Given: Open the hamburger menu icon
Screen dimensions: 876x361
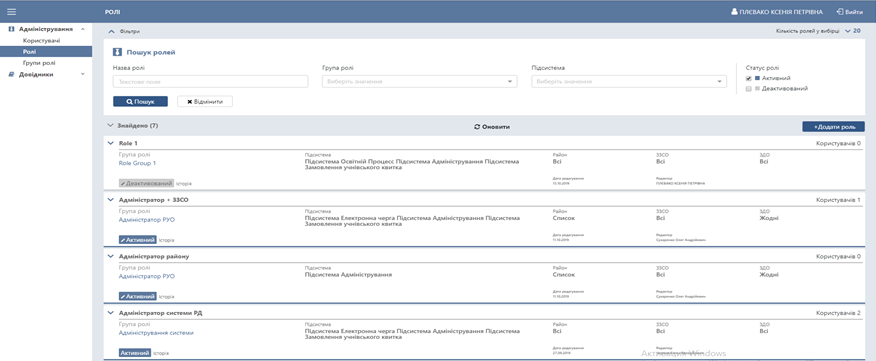Looking at the screenshot, I should pyautogui.click(x=11, y=11).
